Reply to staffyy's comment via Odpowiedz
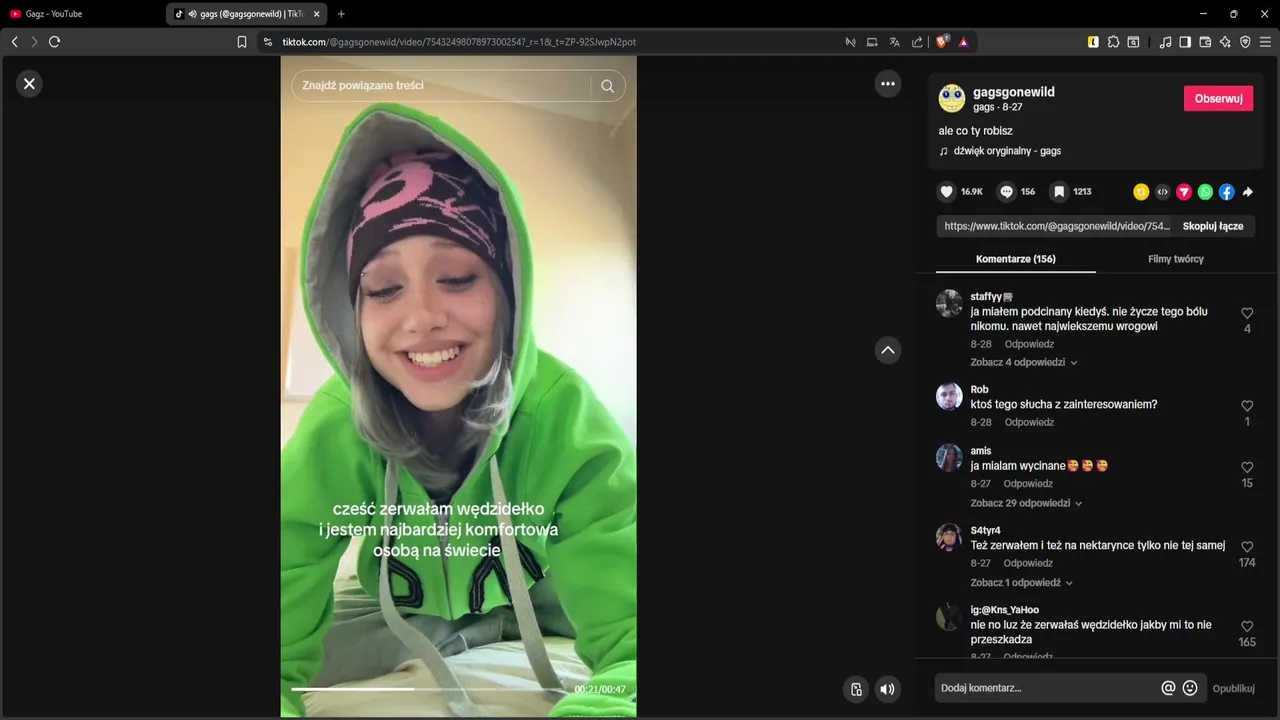This screenshot has height=720, width=1280. (1029, 344)
